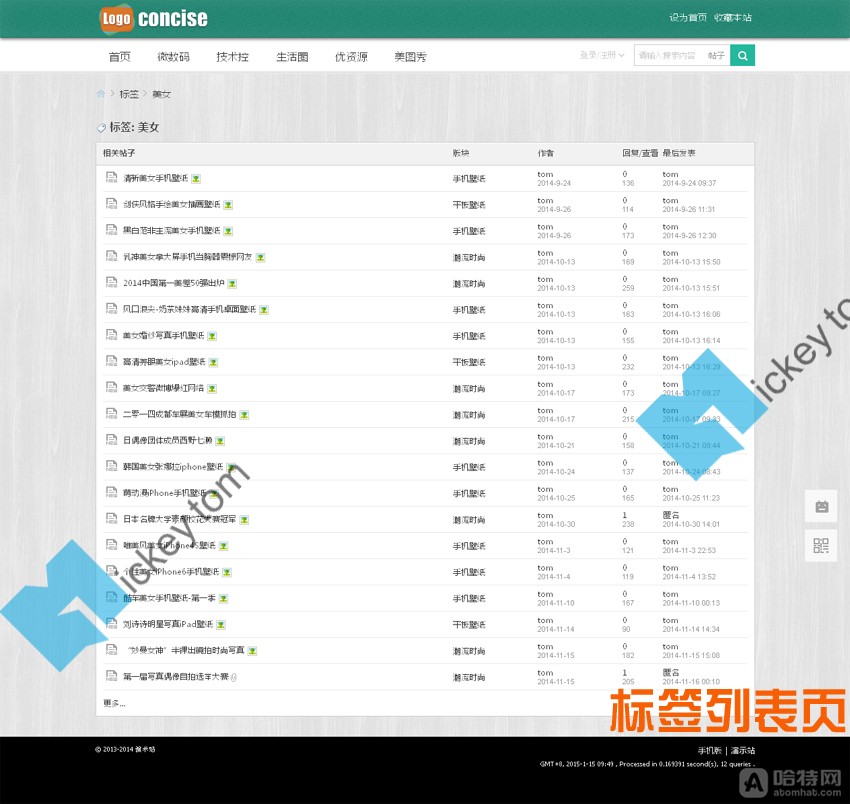850x804 pixels.
Task: Click the 相关帖子 column header
Action: [119, 153]
